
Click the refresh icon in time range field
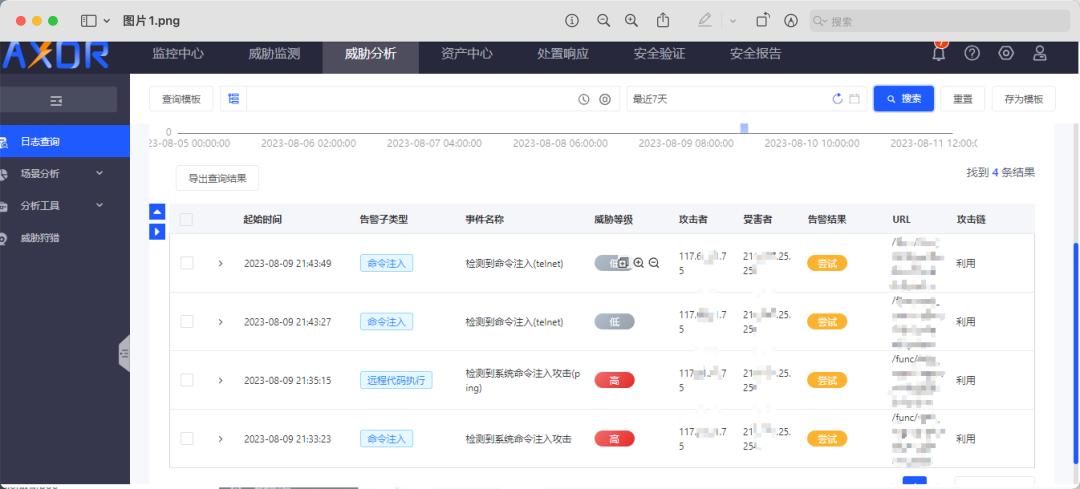point(838,99)
